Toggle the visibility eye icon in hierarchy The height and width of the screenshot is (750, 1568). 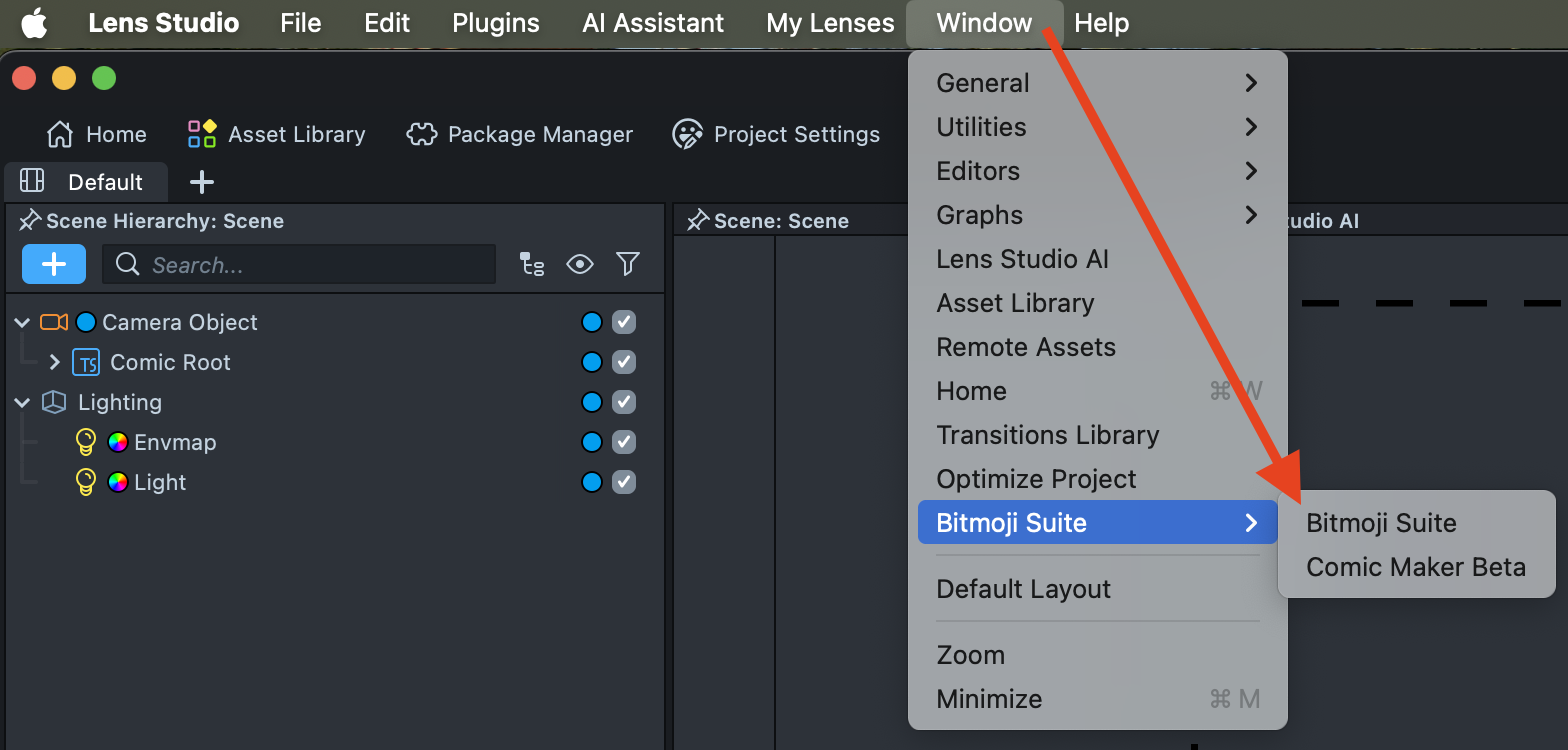click(x=580, y=264)
